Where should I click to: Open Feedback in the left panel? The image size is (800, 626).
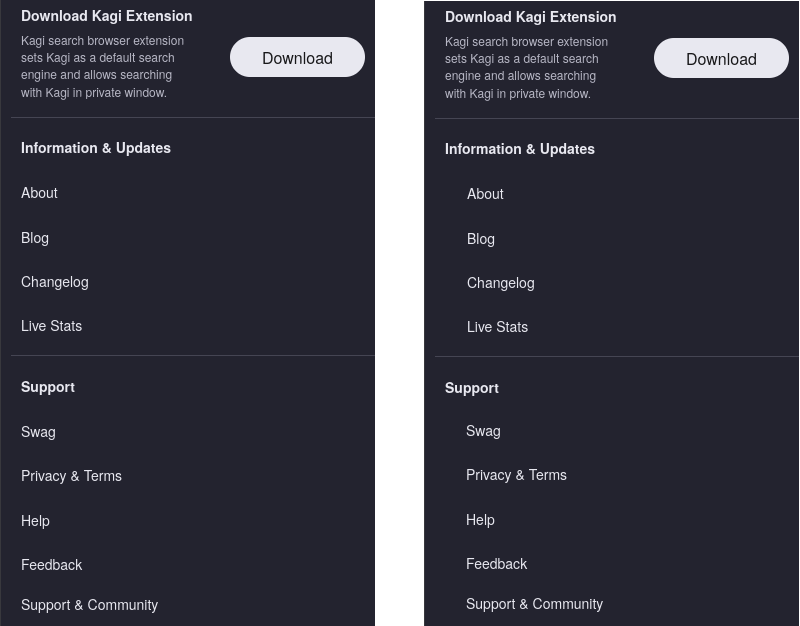pyautogui.click(x=52, y=565)
